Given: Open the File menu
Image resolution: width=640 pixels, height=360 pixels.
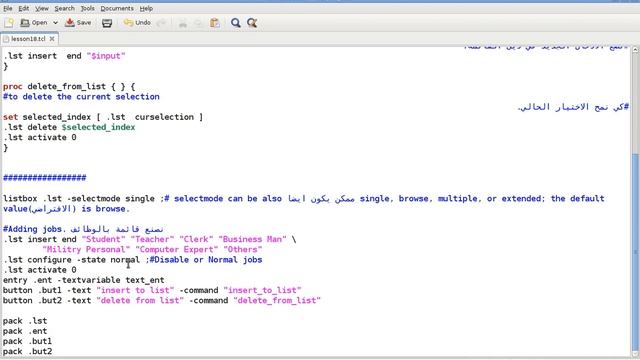Looking at the screenshot, I should [x=8, y=8].
